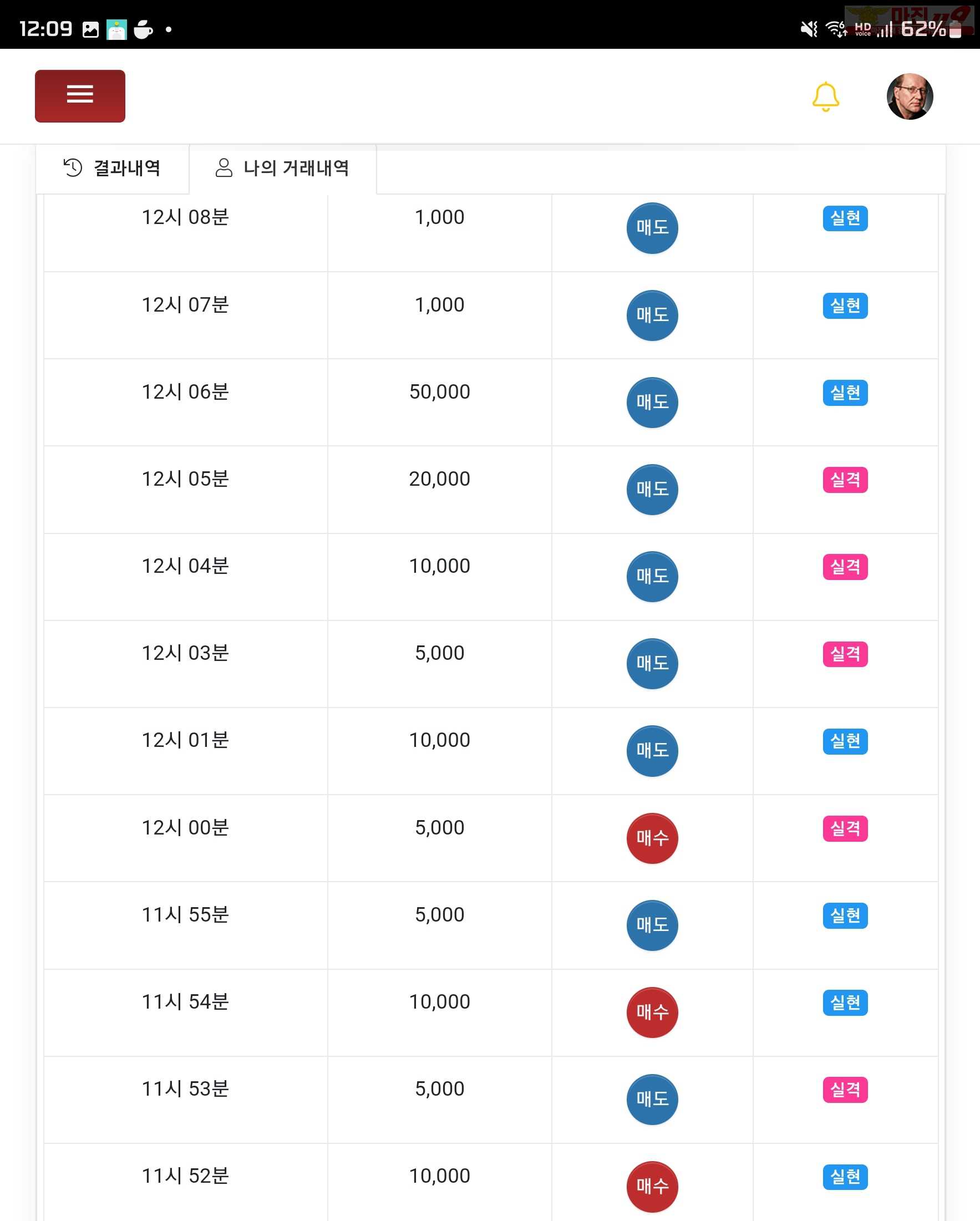
Task: Open the user profile avatar
Action: click(x=910, y=96)
